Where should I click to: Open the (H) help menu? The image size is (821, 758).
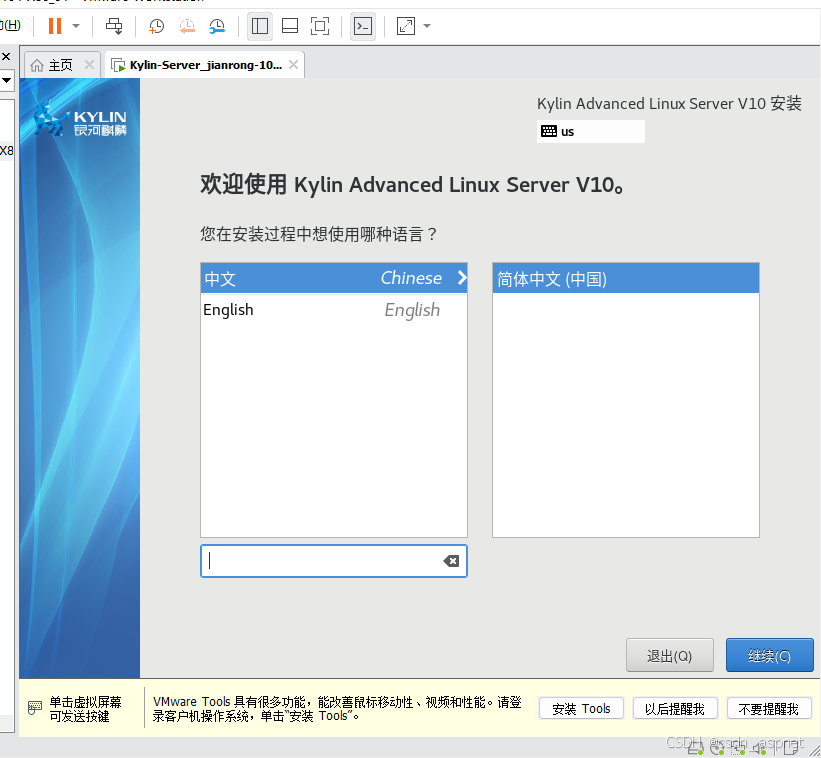[x=10, y=25]
